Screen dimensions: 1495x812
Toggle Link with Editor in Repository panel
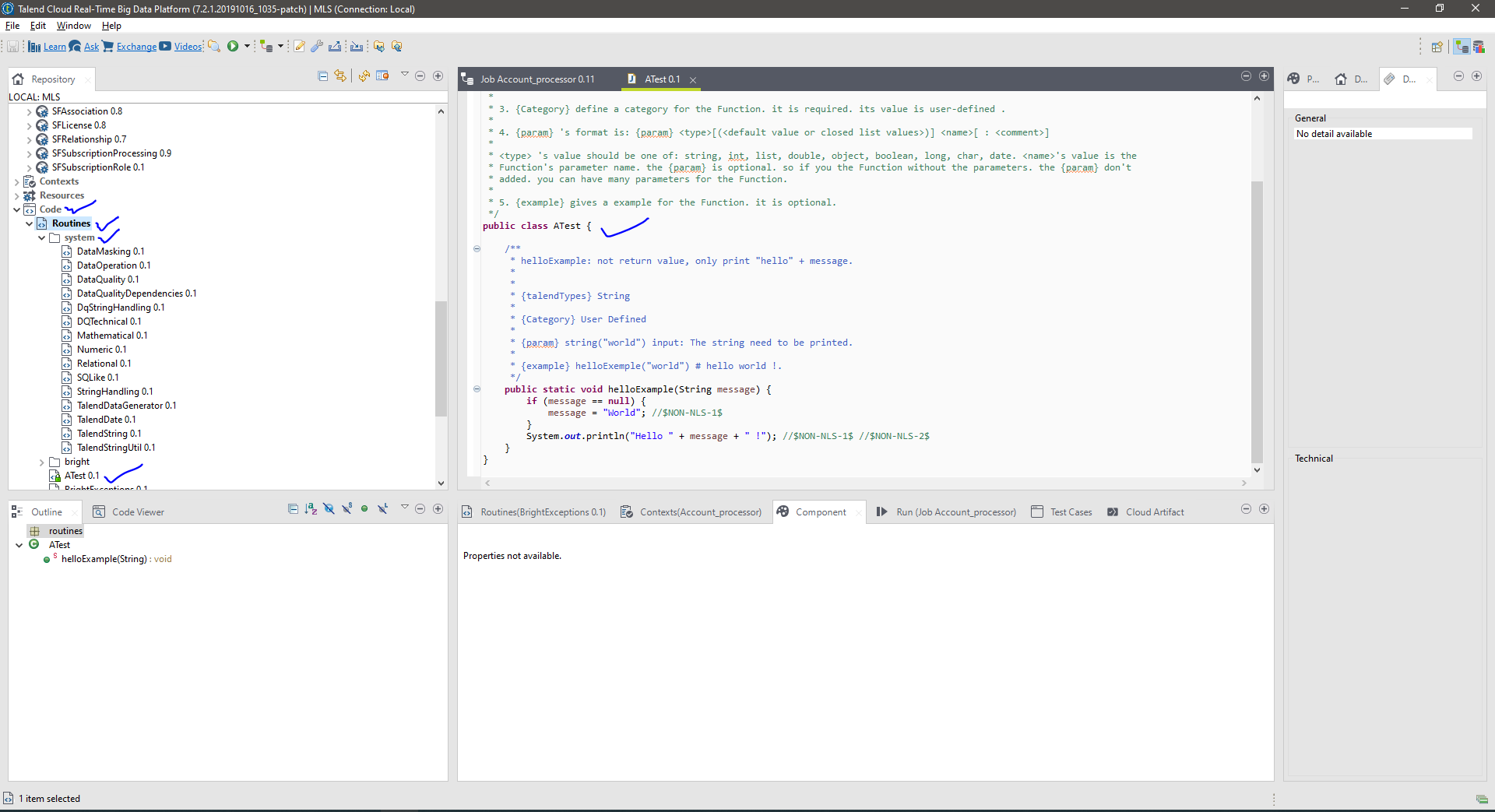[x=340, y=76]
